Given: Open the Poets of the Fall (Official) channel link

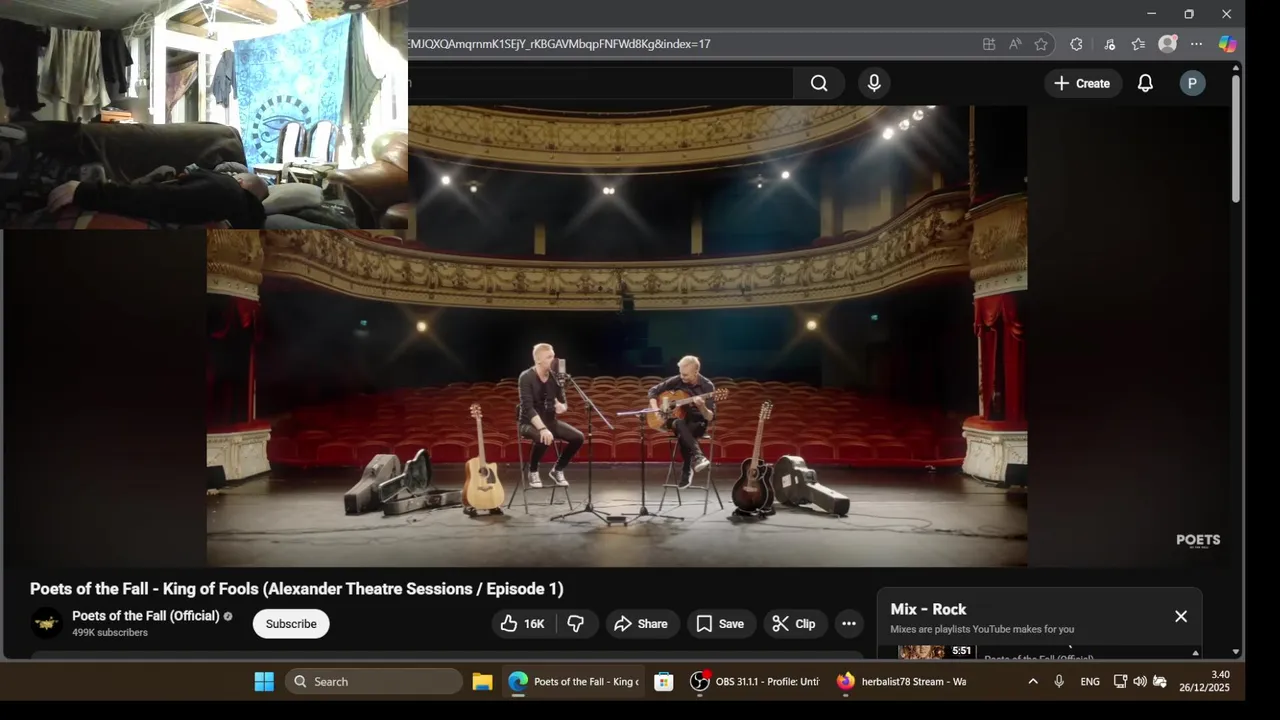Looking at the screenshot, I should coord(146,616).
